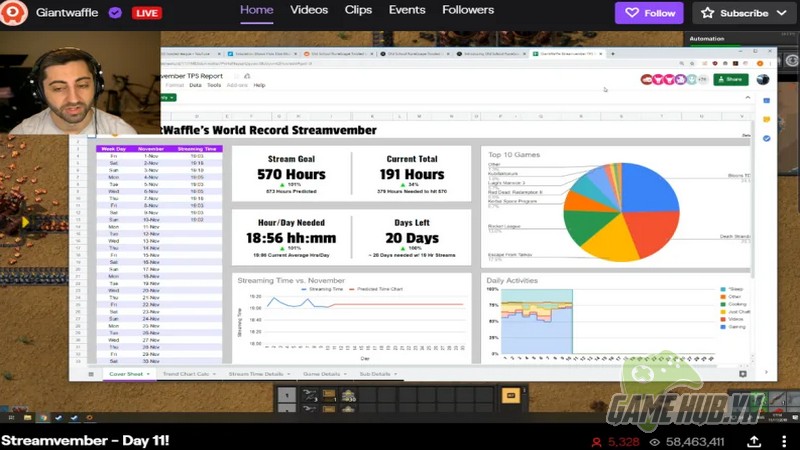Switch to the Trend Chart Calc sheet
800x450 pixels.
tap(186, 374)
